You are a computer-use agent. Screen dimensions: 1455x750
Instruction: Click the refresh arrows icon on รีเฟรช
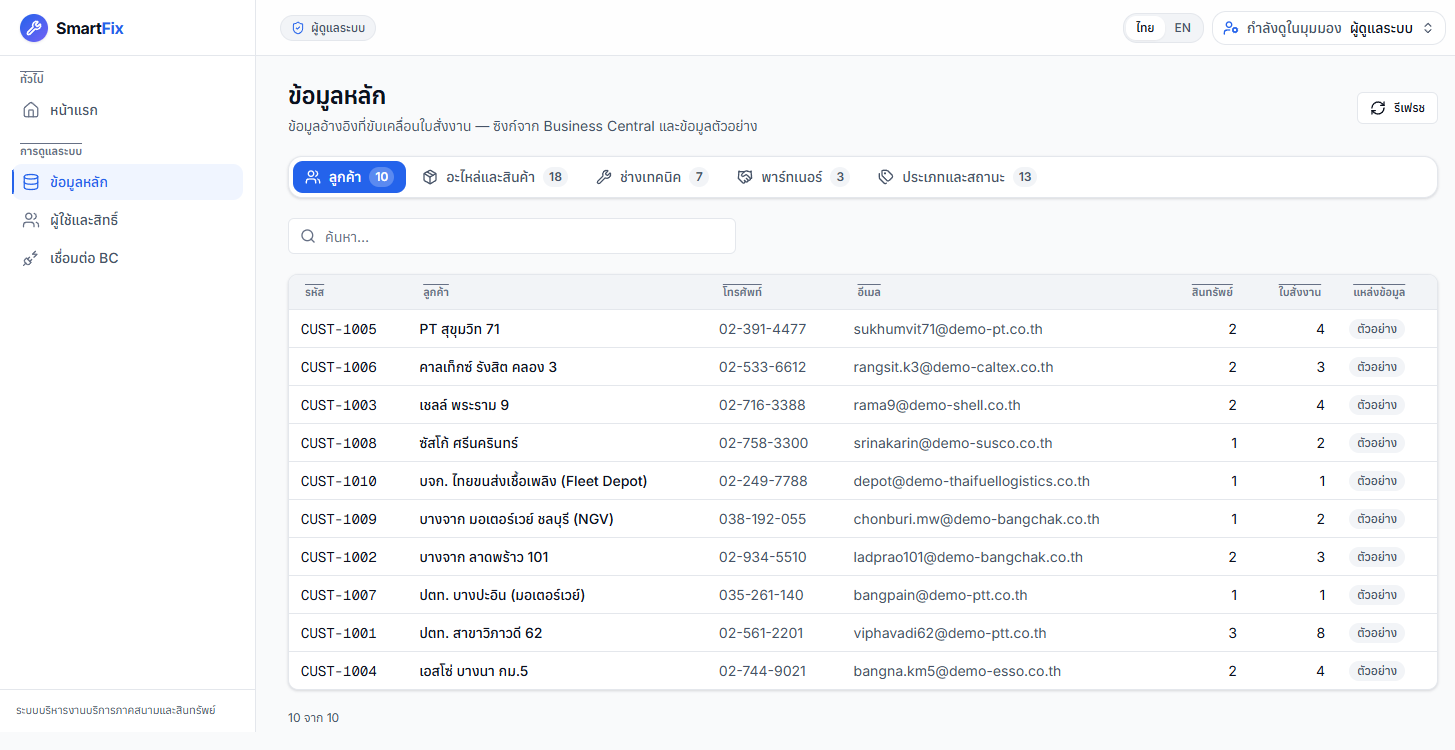click(x=1378, y=108)
